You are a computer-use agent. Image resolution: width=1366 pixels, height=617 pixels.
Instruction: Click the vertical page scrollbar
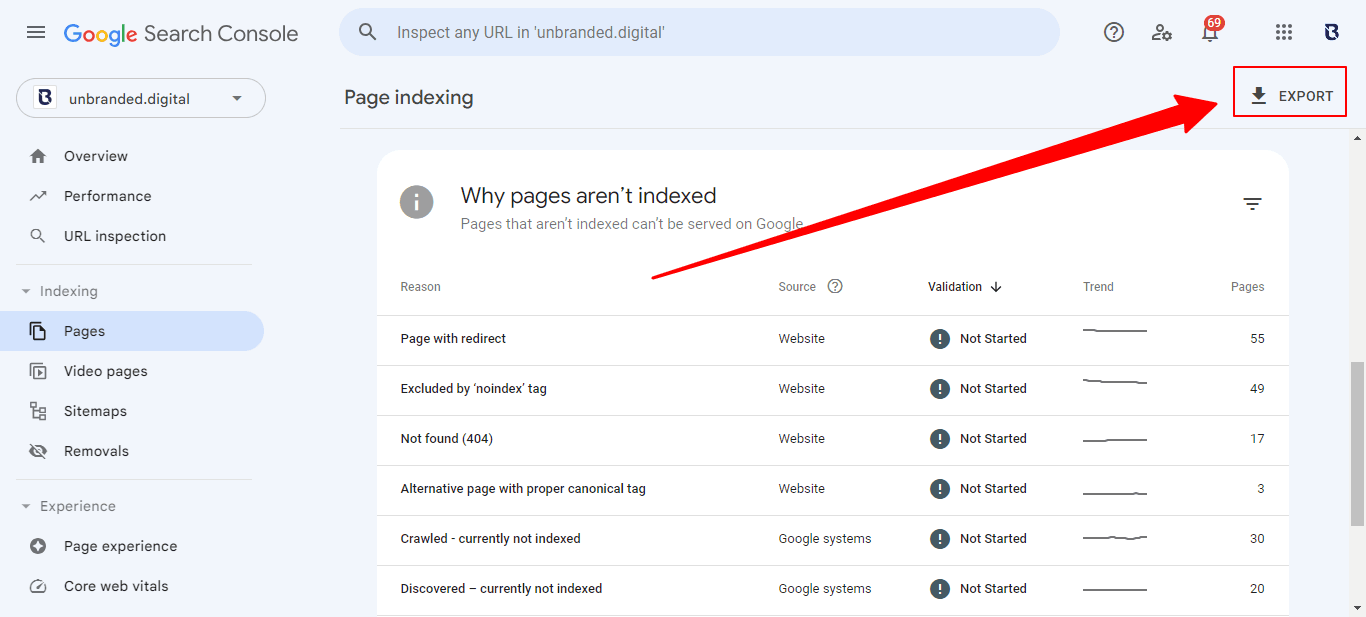point(1358,443)
